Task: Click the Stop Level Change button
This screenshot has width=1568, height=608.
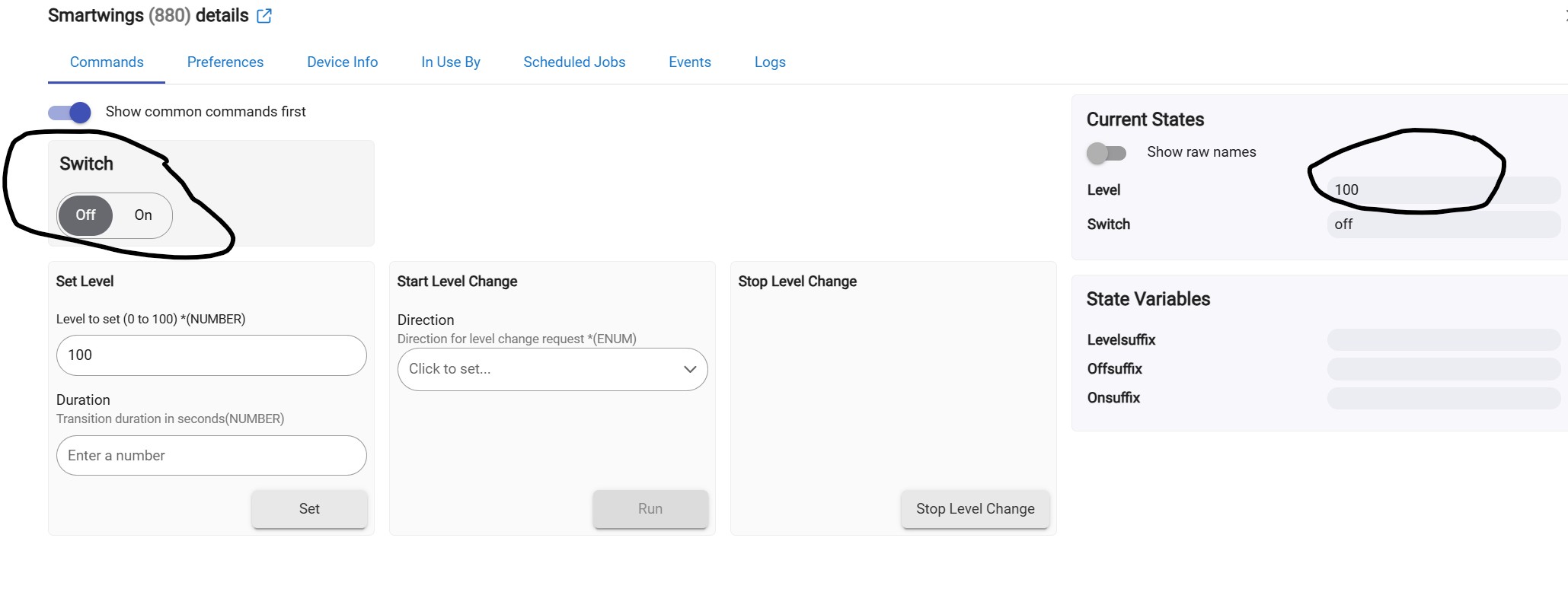Action: (x=975, y=509)
